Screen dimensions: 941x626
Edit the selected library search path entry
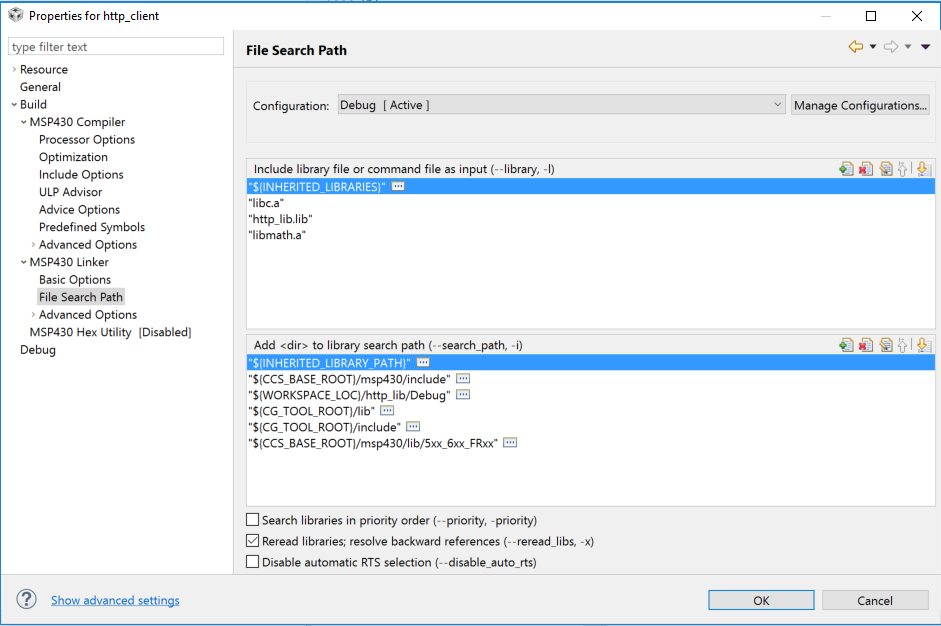886,345
